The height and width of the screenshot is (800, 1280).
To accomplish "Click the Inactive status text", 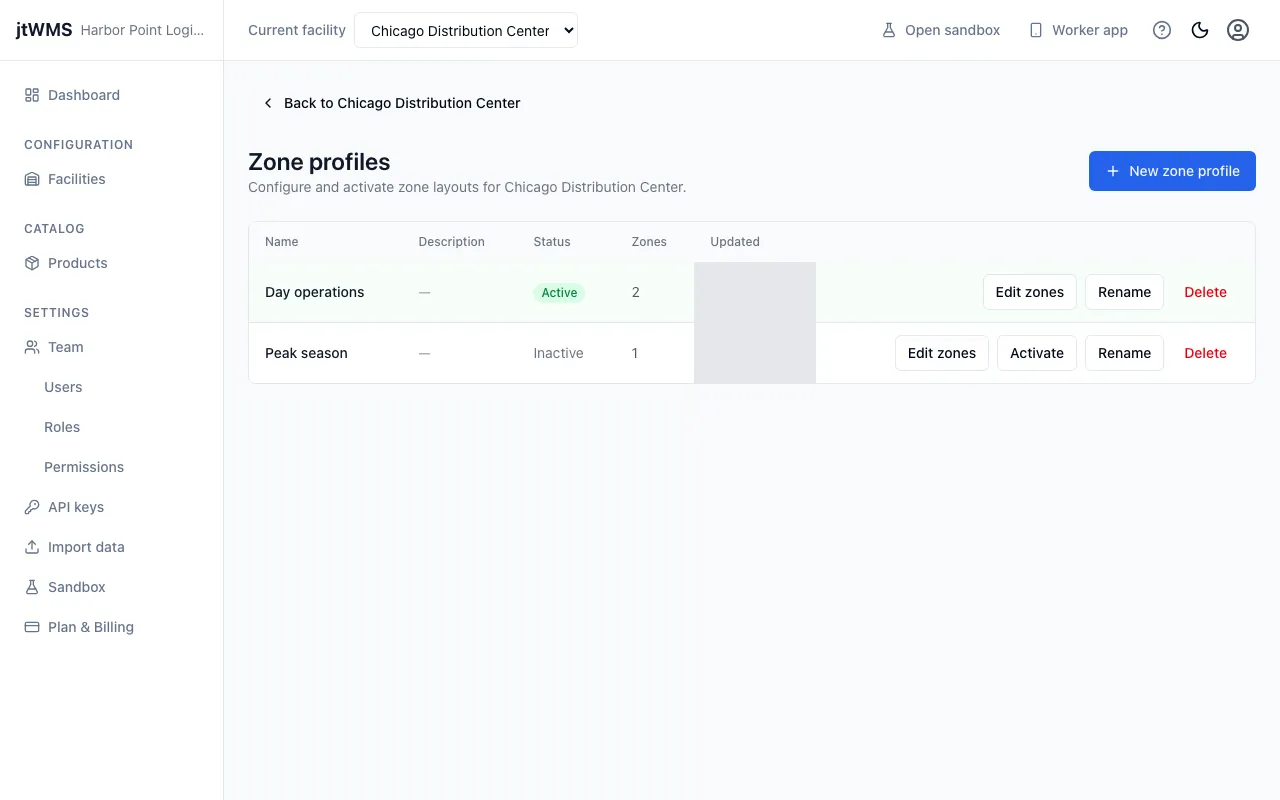I will click(x=558, y=353).
